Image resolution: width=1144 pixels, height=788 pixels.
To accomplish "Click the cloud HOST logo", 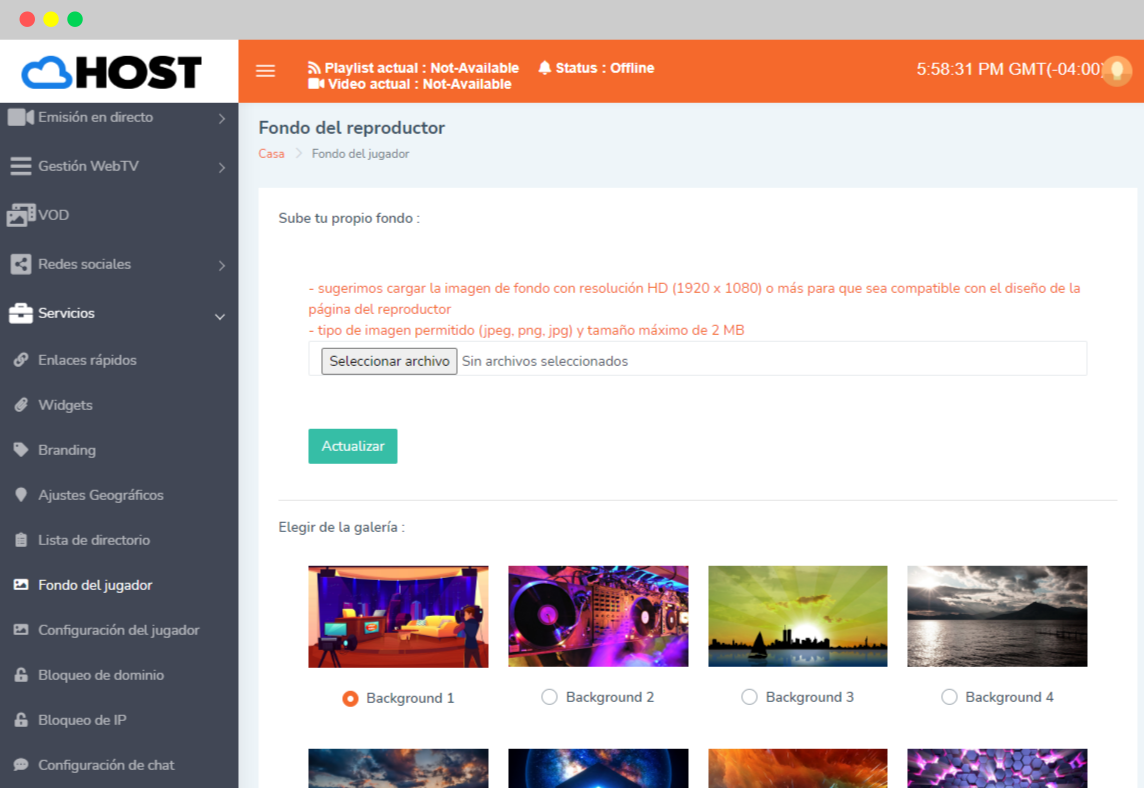I will (112, 72).
